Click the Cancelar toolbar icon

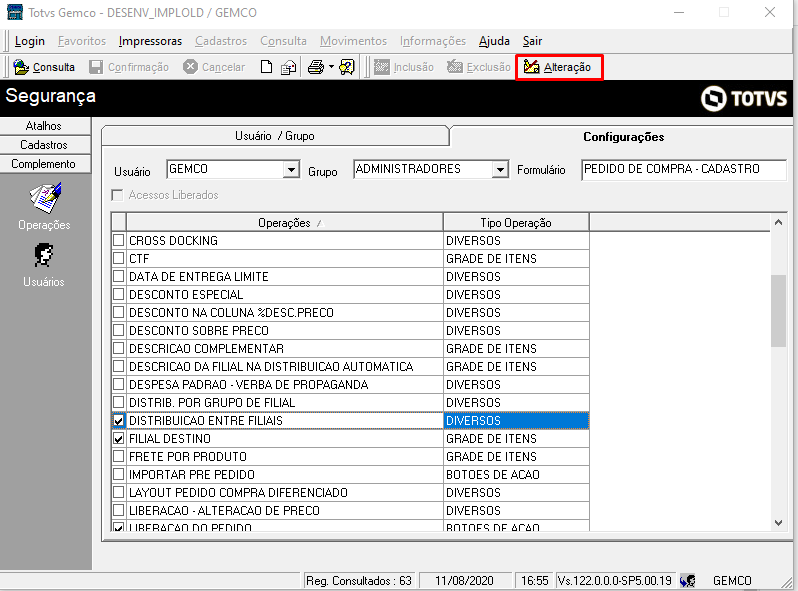click(190, 67)
